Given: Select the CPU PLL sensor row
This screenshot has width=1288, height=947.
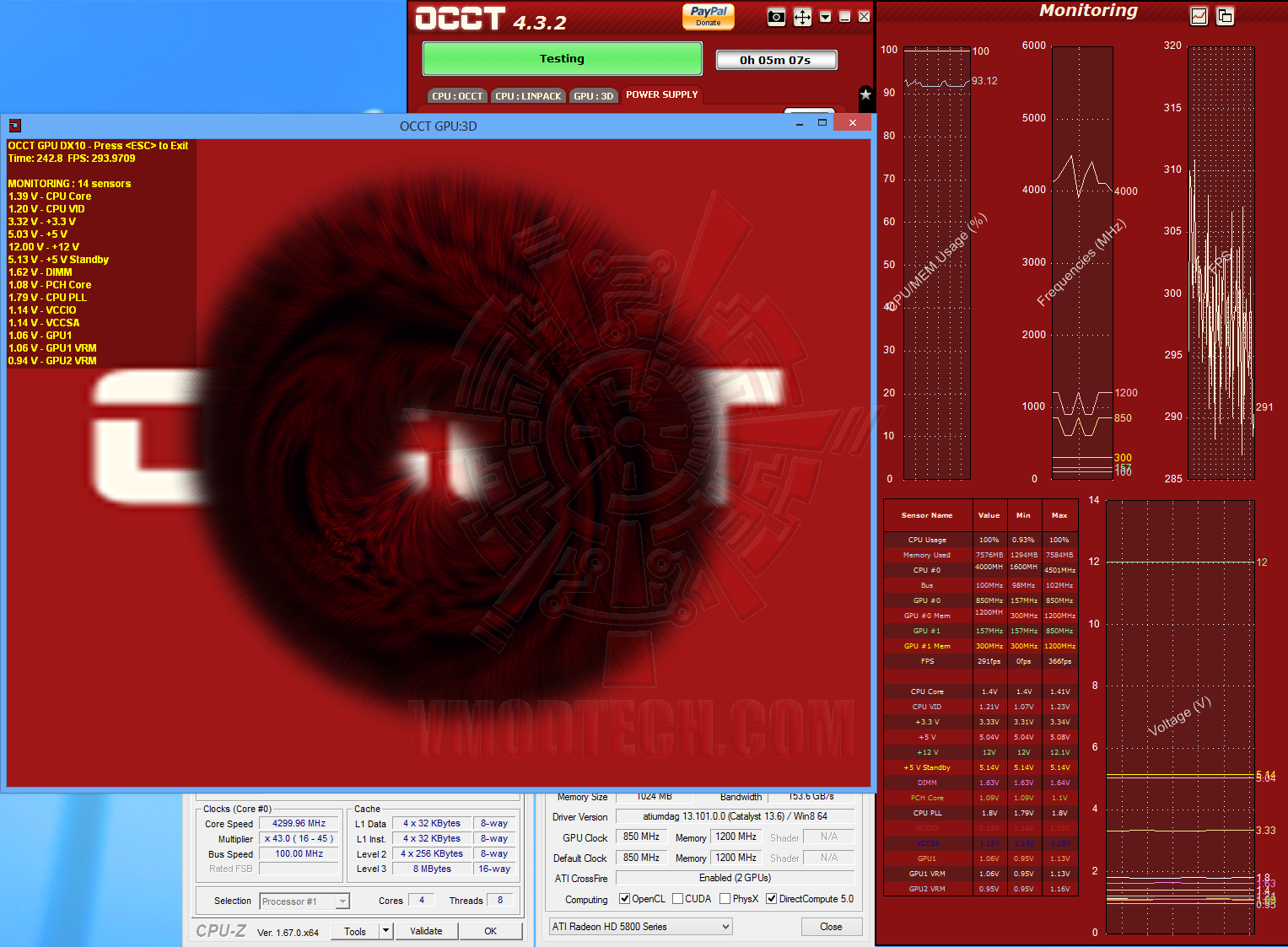Looking at the screenshot, I should [x=981, y=813].
